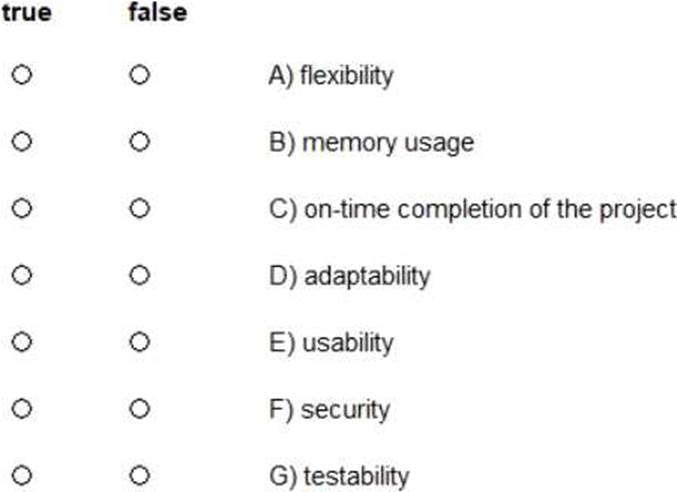Image resolution: width=677 pixels, height=492 pixels.
Task: Pick true radio for E) usability
Action: coord(22,342)
